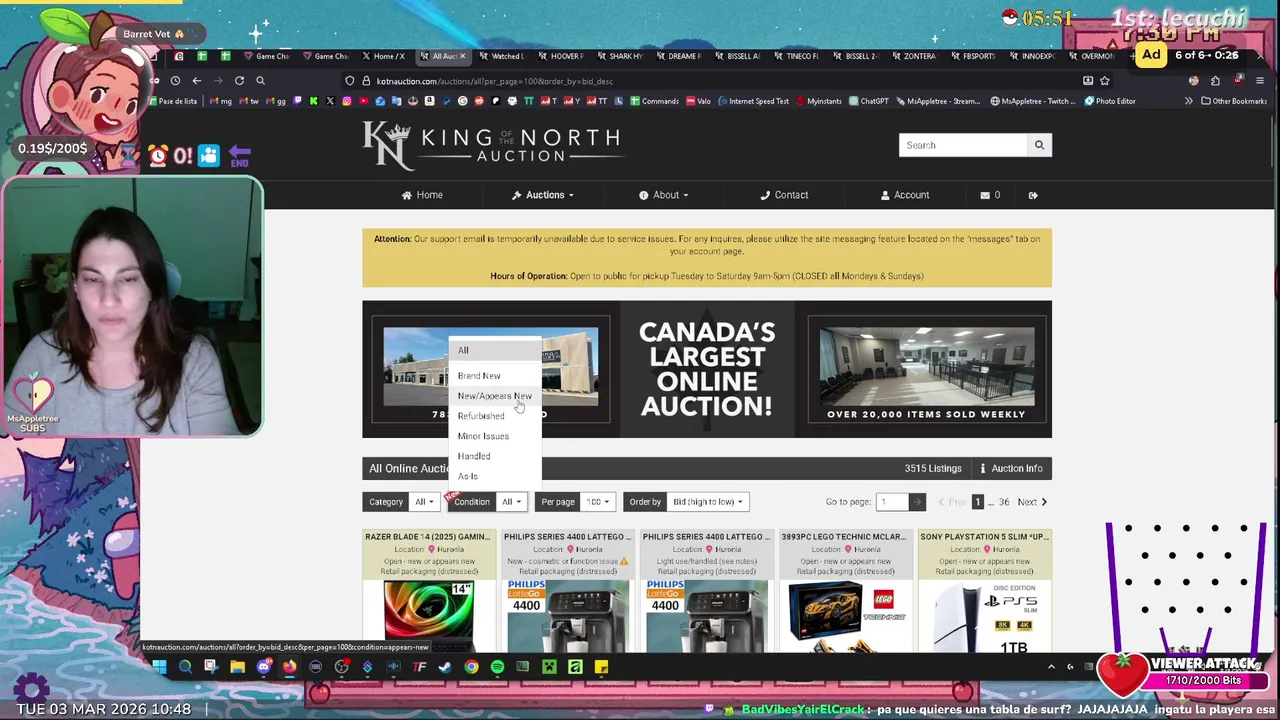Open the Category filter dropdown set to All
1280x720 pixels.
pyautogui.click(x=424, y=502)
